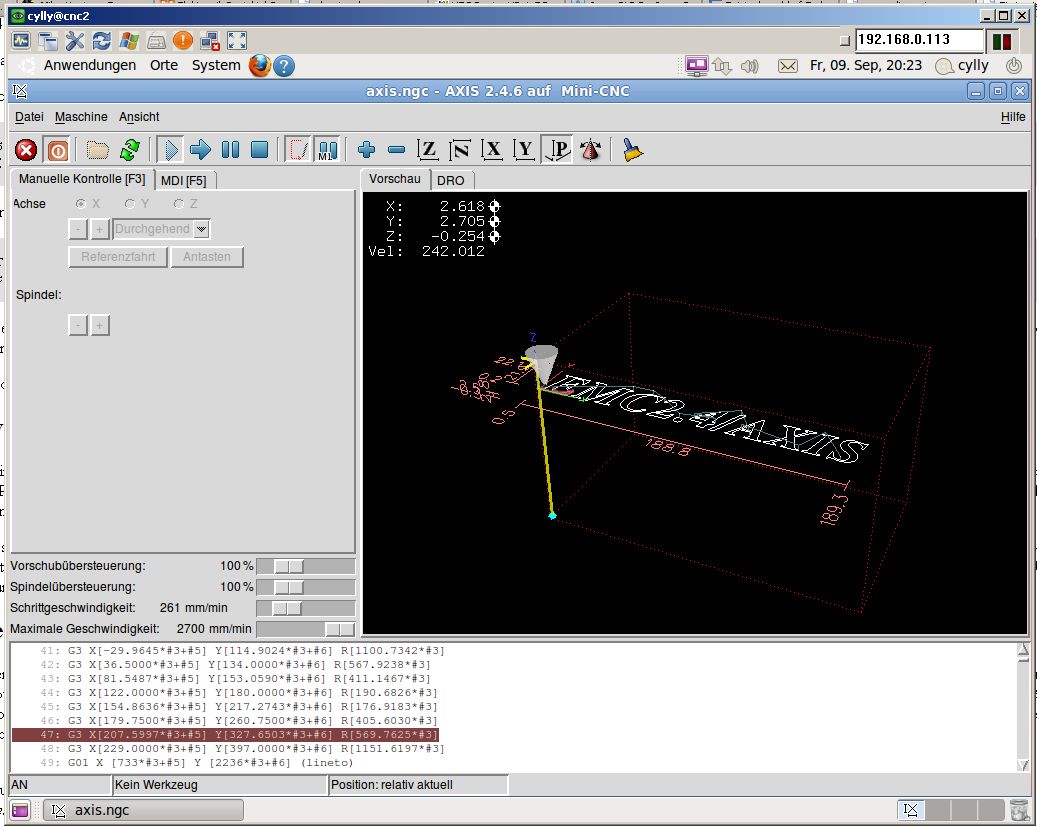Screen dimensions: 1037x827
Task: Select the X side view icon
Action: pyautogui.click(x=492, y=150)
